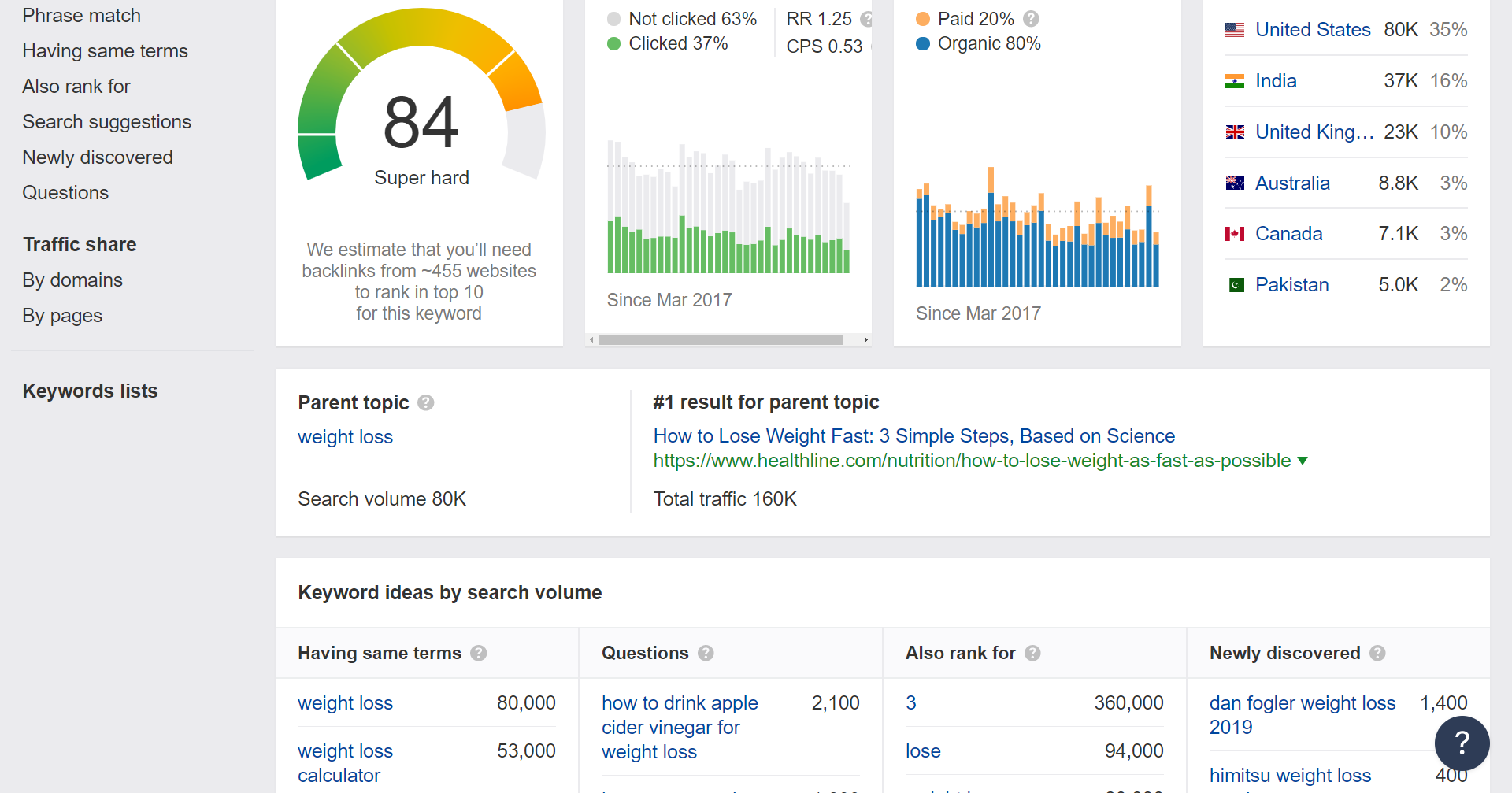
Task: Click the green Clicked legend dot
Action: (614, 43)
